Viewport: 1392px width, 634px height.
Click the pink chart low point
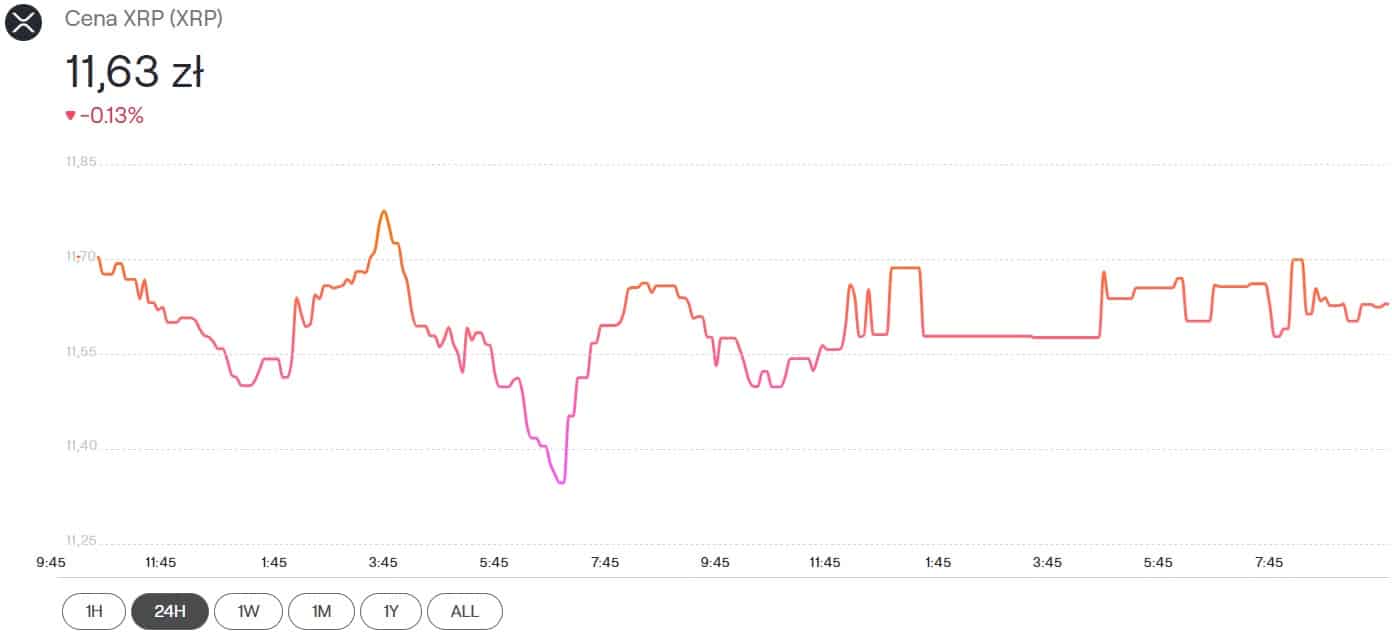coord(561,482)
